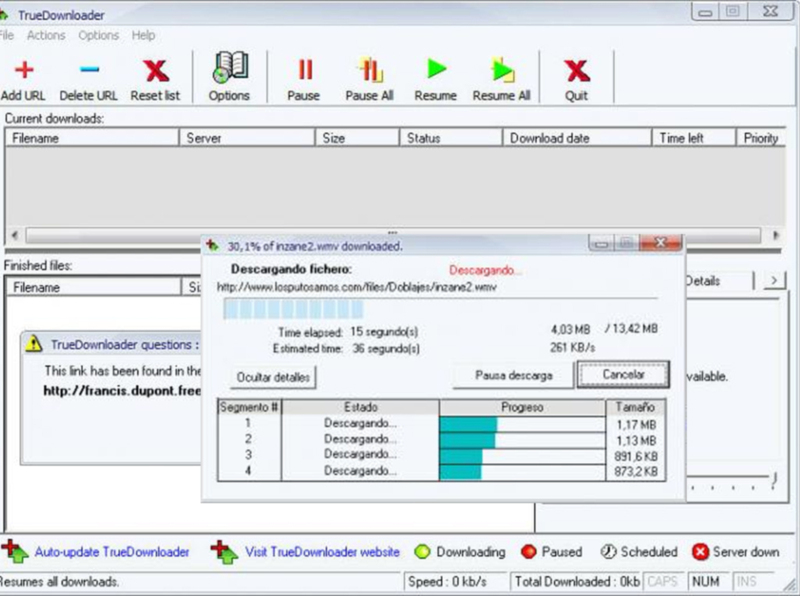Sort by Download date column
This screenshot has width=800, height=596.
(x=578, y=138)
